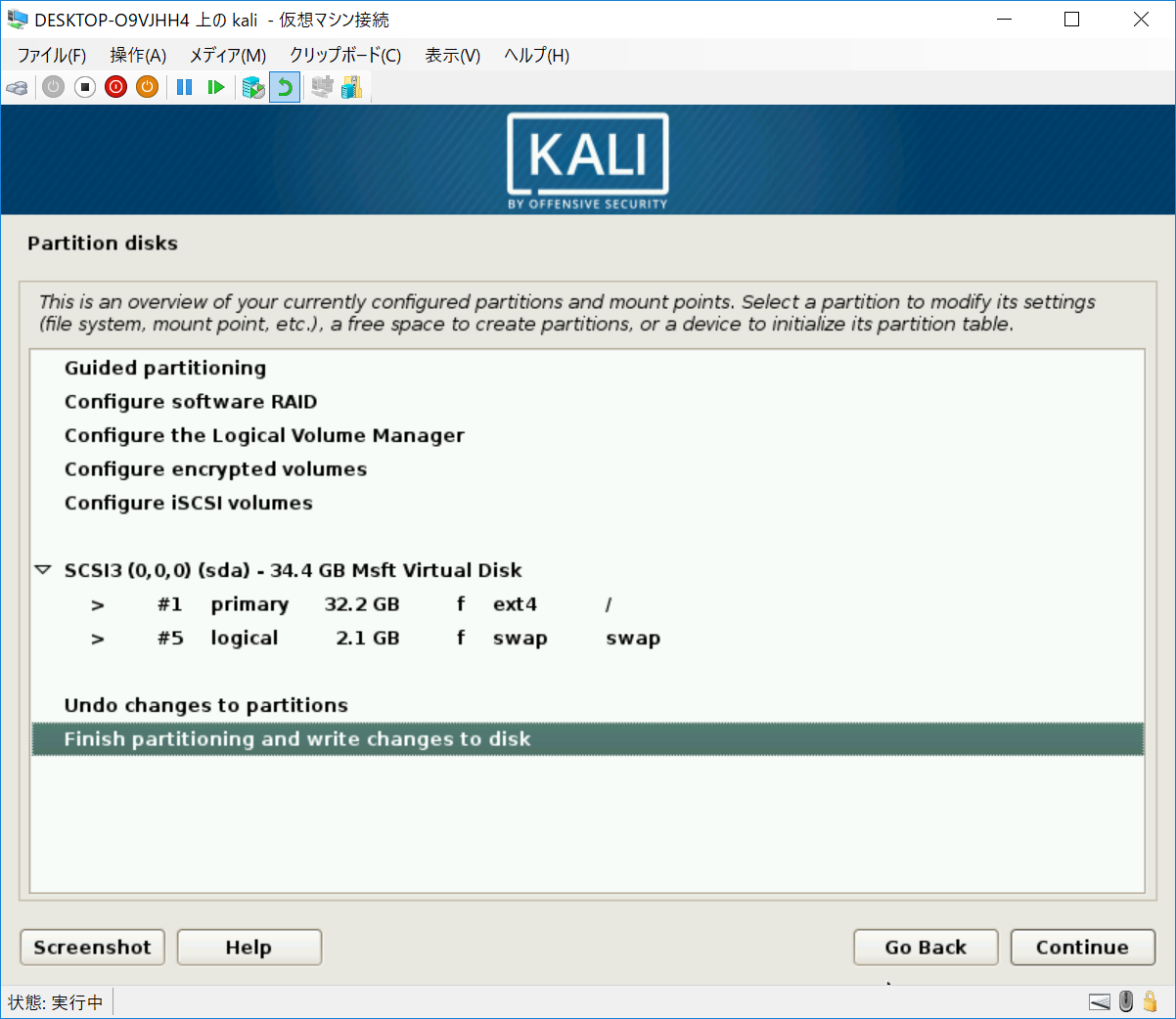Click the green Reset icon in the toolbar
1176x1019 pixels.
(x=216, y=88)
